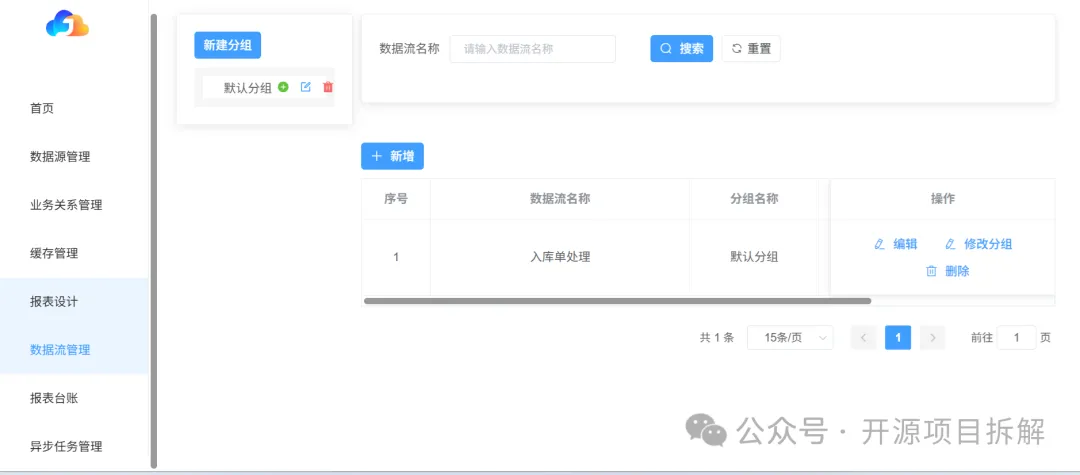Screen dimensions: 1080x475
Task: Delete 默认分组 with red trash icon
Action: tap(328, 87)
